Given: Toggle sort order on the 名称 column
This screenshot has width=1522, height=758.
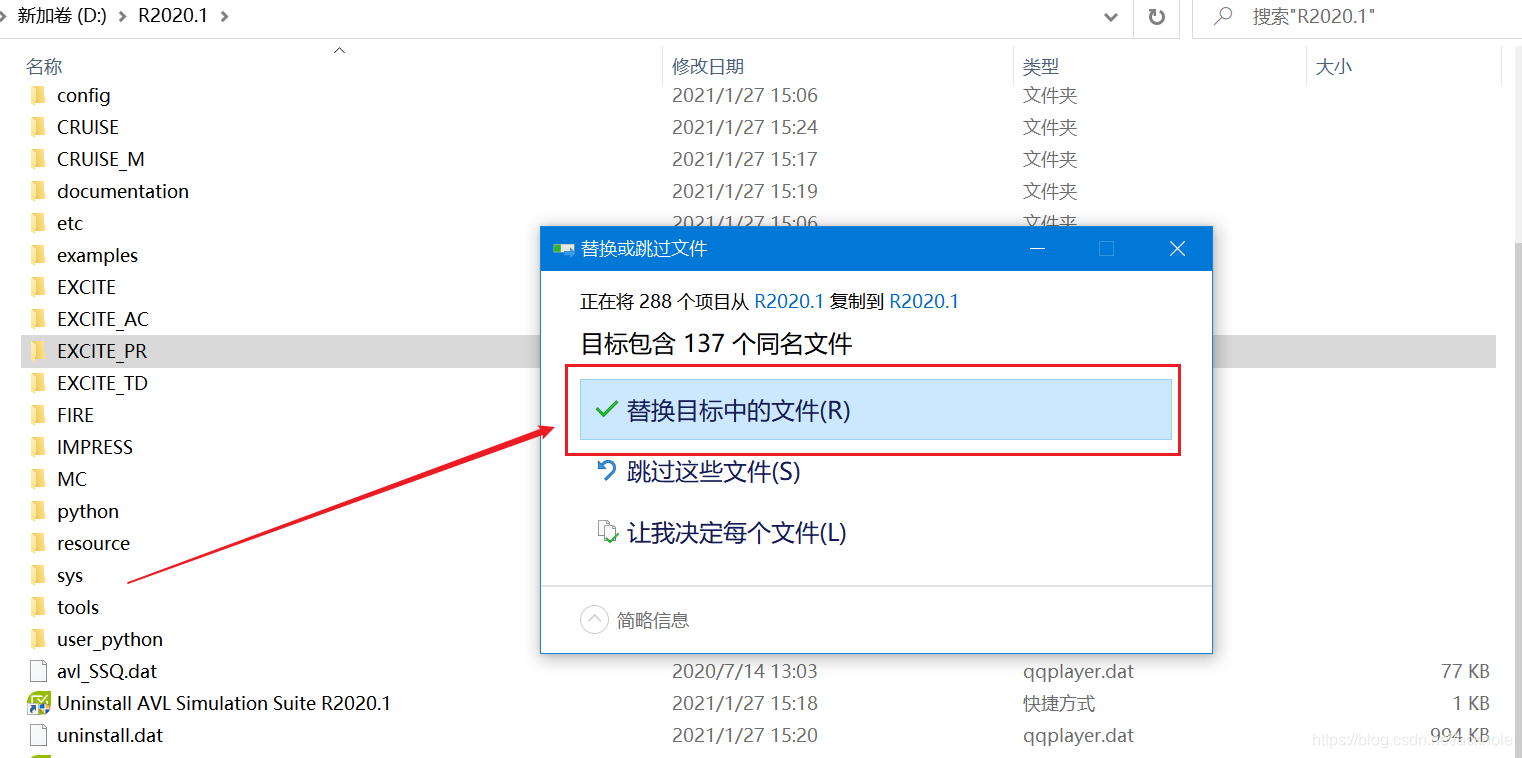Looking at the screenshot, I should point(45,65).
